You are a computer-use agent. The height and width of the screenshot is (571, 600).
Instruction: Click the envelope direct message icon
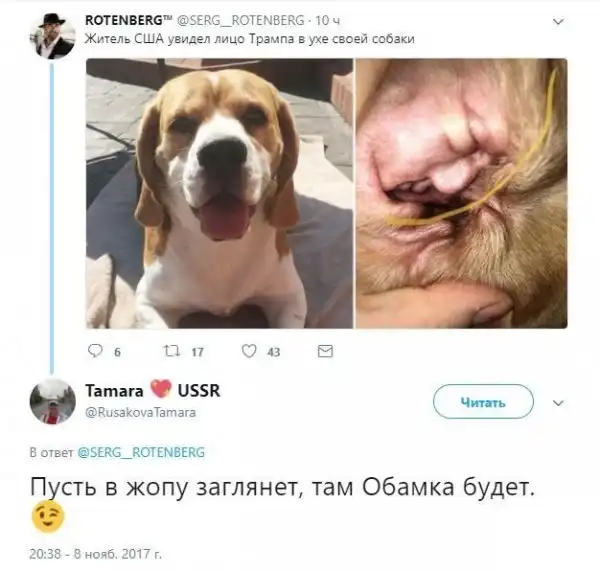[325, 351]
